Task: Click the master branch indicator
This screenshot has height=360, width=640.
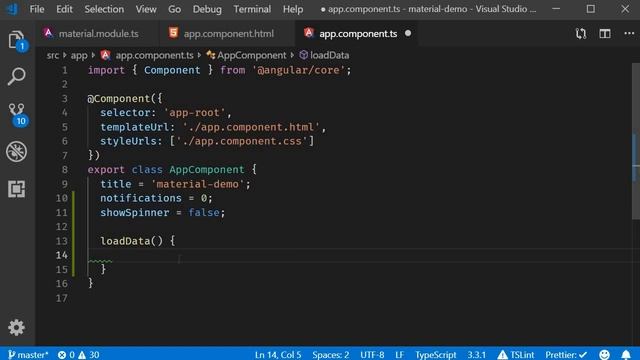Action: [28, 355]
